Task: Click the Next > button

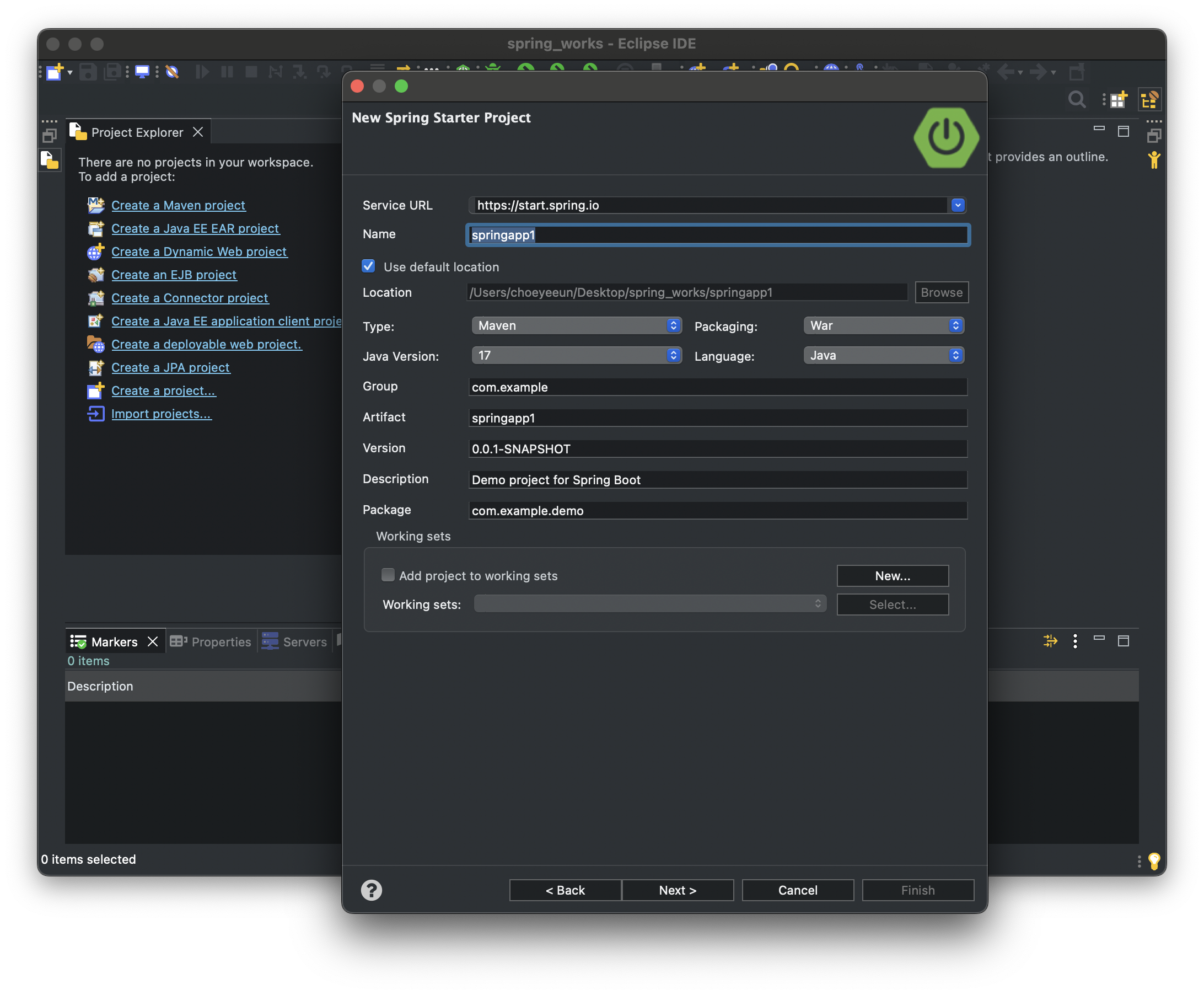Action: pyautogui.click(x=677, y=890)
